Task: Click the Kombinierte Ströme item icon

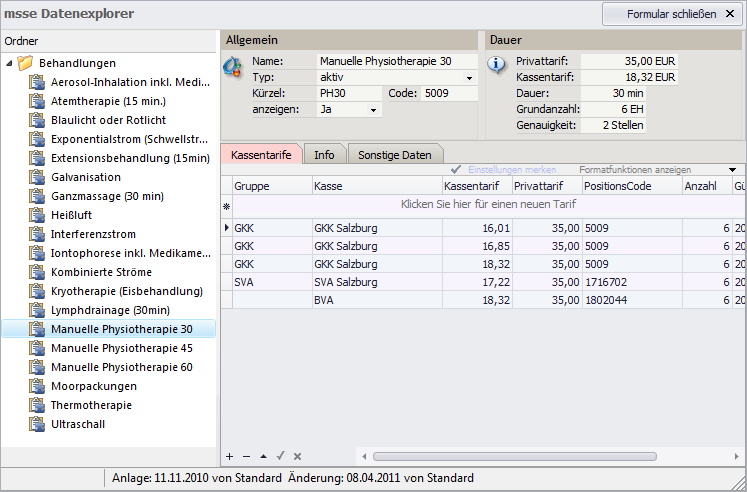Action: 37,272
